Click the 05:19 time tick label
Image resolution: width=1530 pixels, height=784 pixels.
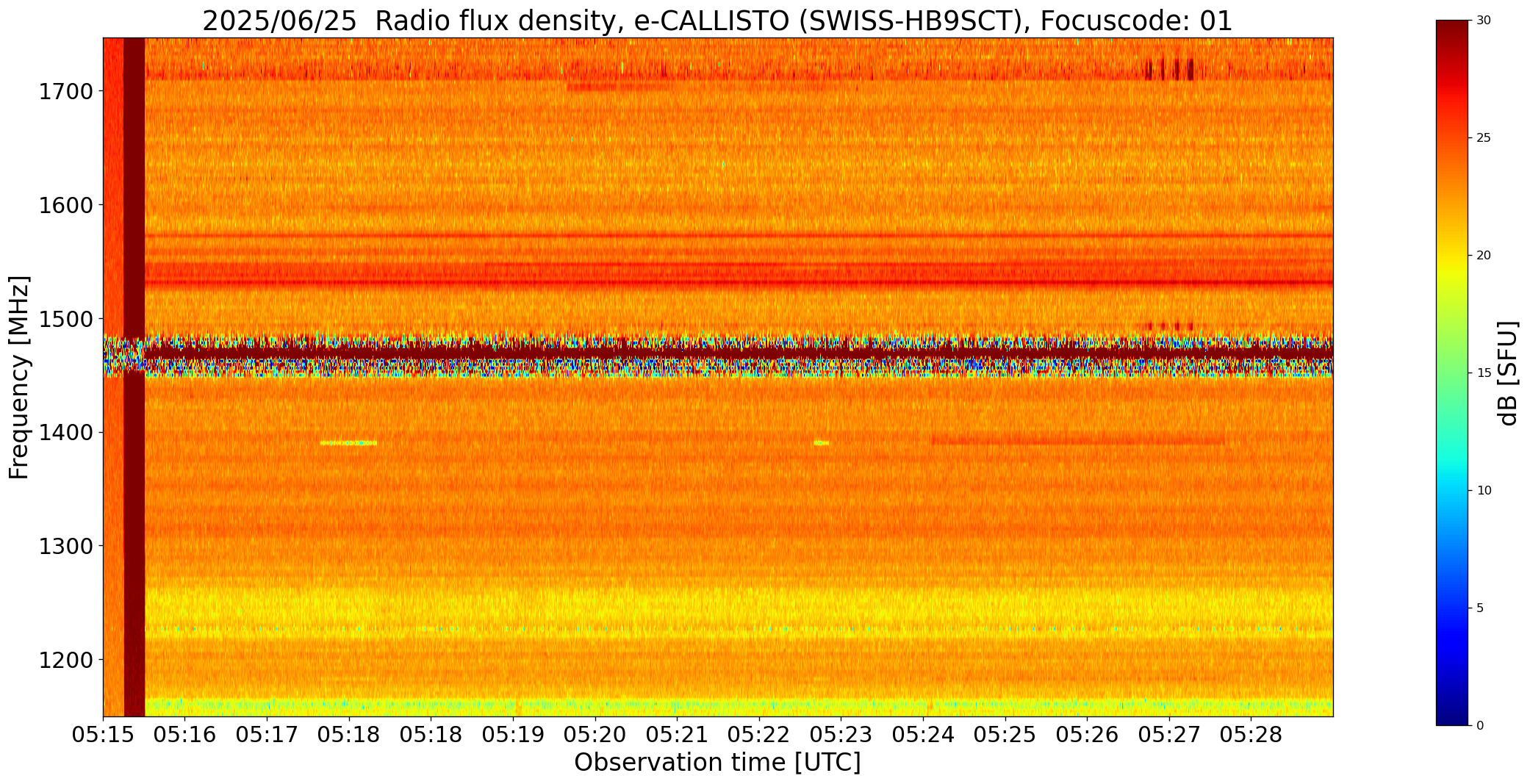click(513, 735)
